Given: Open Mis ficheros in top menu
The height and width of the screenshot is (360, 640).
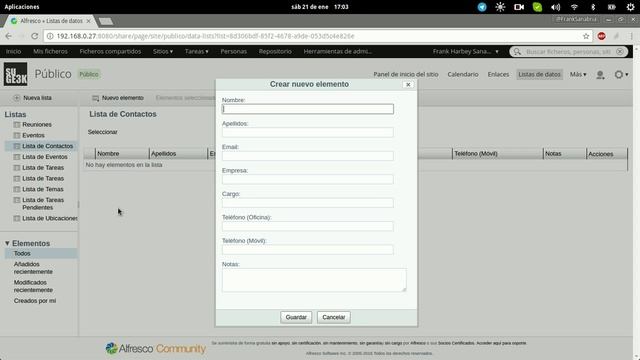Looking at the screenshot, I should click(50, 51).
